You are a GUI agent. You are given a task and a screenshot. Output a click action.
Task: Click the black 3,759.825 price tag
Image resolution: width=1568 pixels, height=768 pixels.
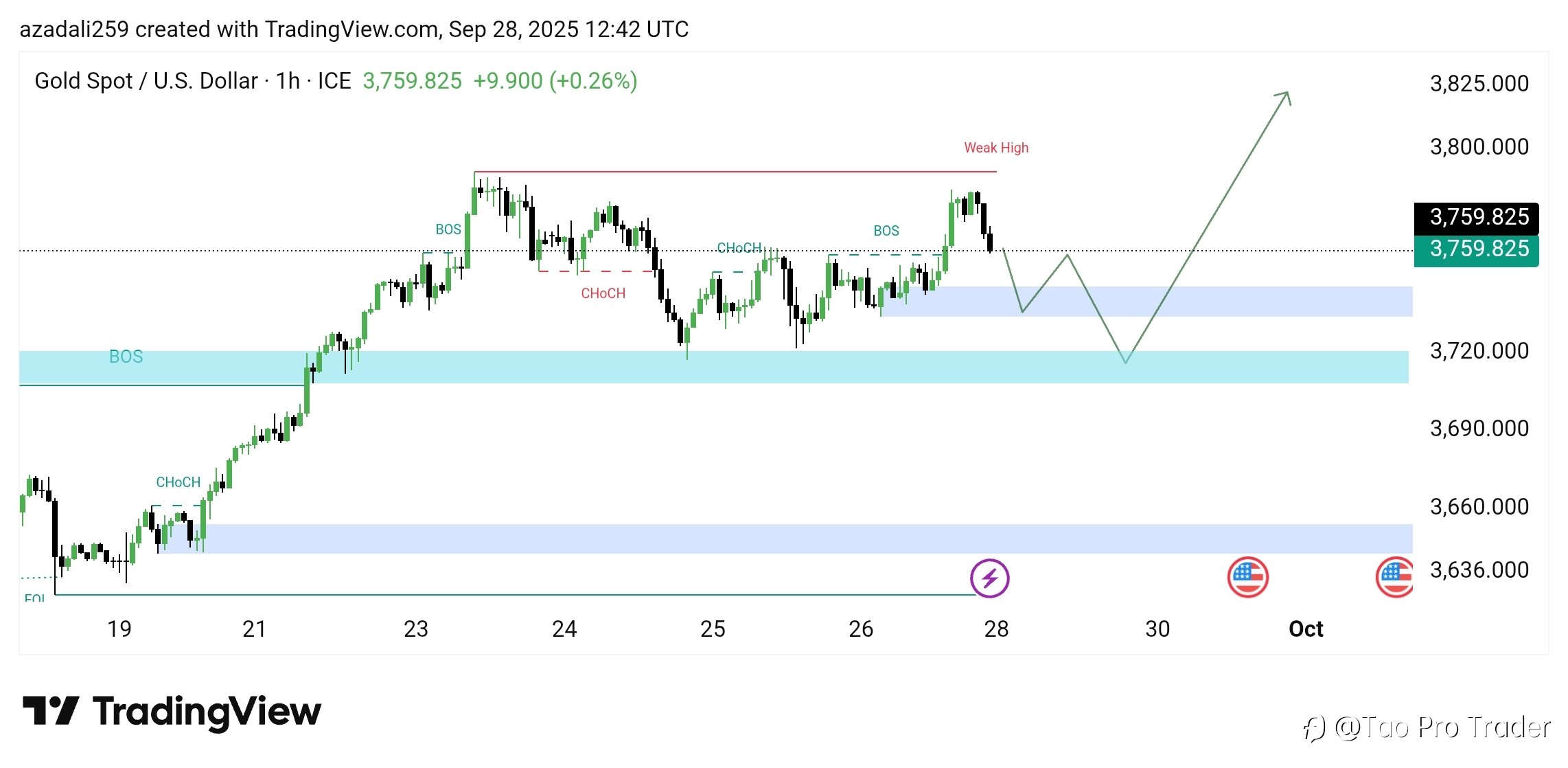[1476, 217]
